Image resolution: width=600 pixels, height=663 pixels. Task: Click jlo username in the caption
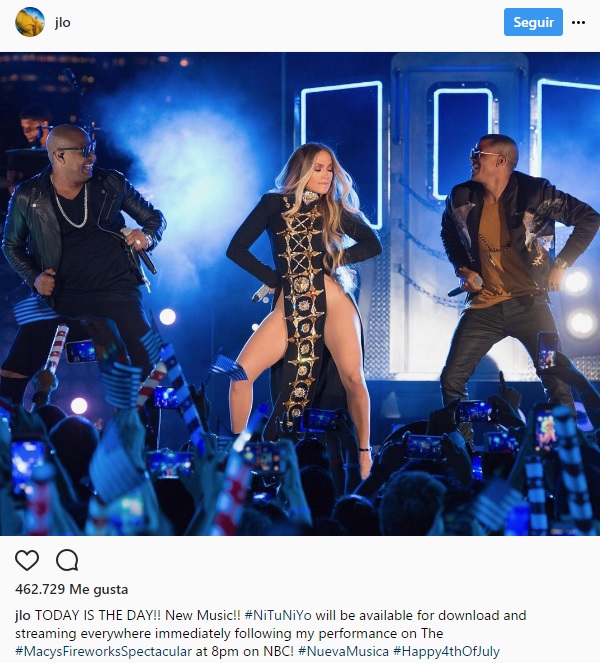(23, 615)
